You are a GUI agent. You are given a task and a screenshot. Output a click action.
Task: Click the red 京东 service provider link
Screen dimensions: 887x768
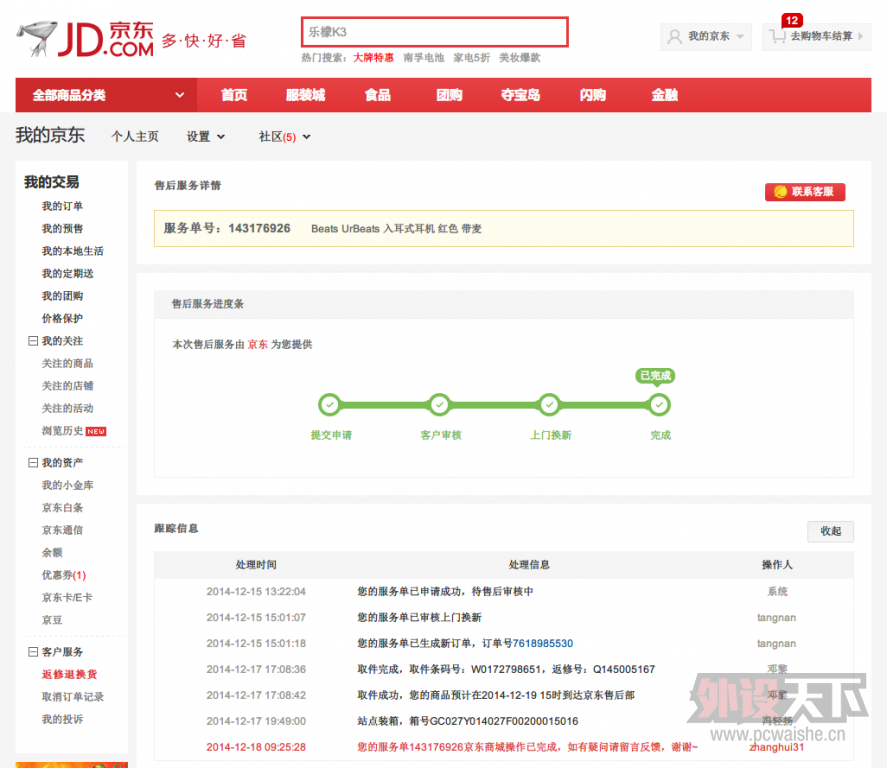tap(257, 344)
